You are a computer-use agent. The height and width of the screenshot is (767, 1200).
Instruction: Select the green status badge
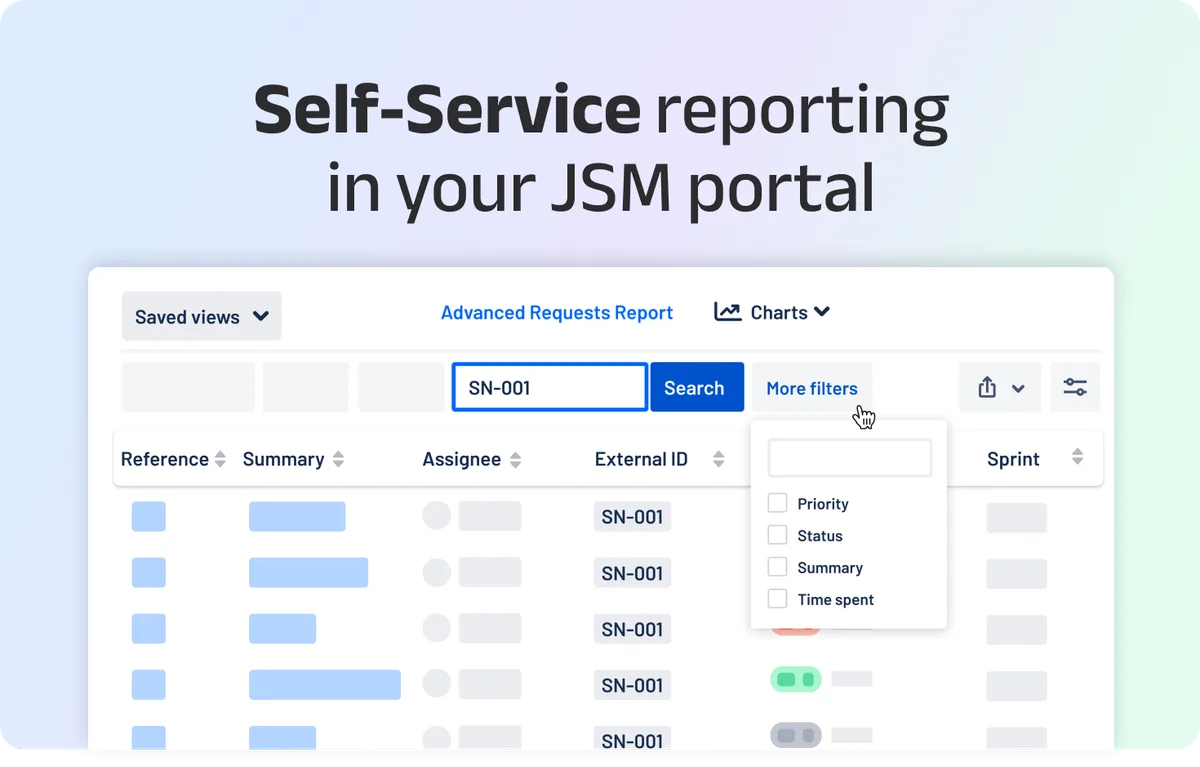[x=795, y=679]
